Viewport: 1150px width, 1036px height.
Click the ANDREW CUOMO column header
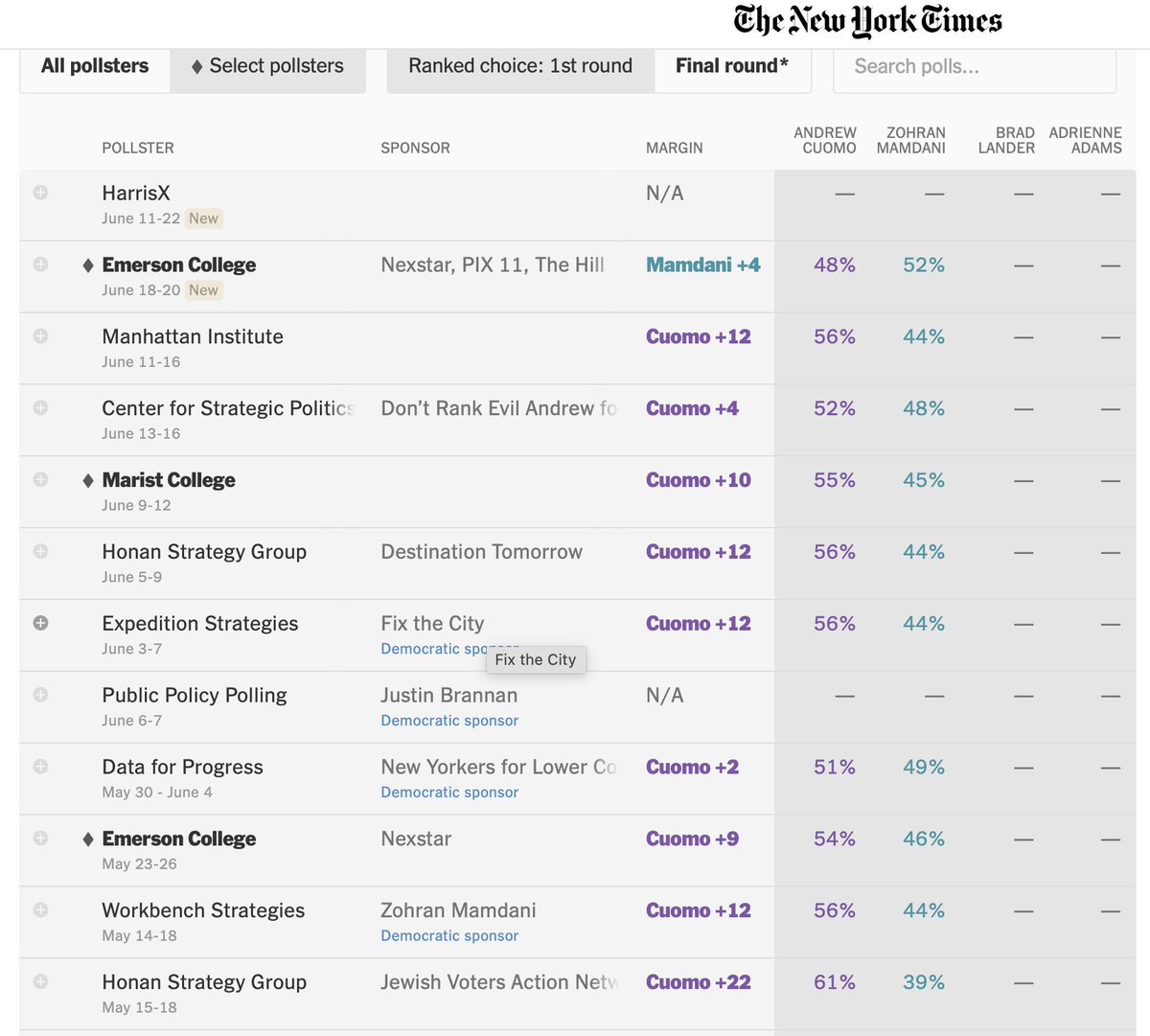coord(825,140)
